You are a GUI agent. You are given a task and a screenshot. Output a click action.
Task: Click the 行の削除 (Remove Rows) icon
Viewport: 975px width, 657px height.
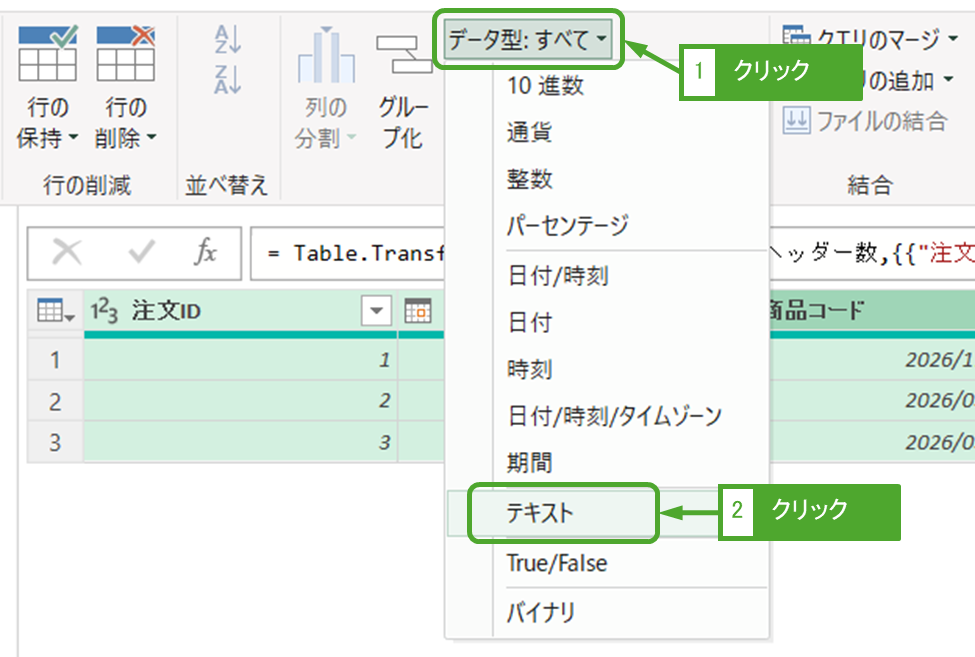(x=125, y=56)
